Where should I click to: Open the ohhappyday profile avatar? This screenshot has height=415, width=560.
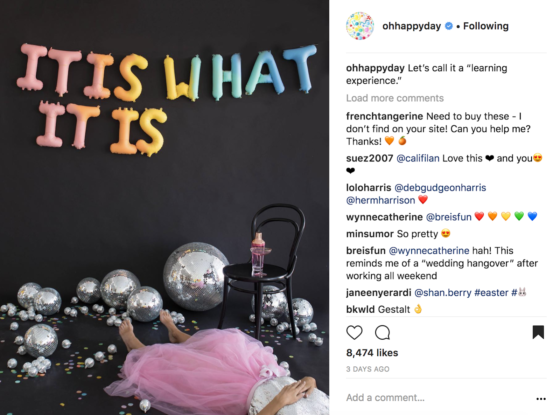360,26
